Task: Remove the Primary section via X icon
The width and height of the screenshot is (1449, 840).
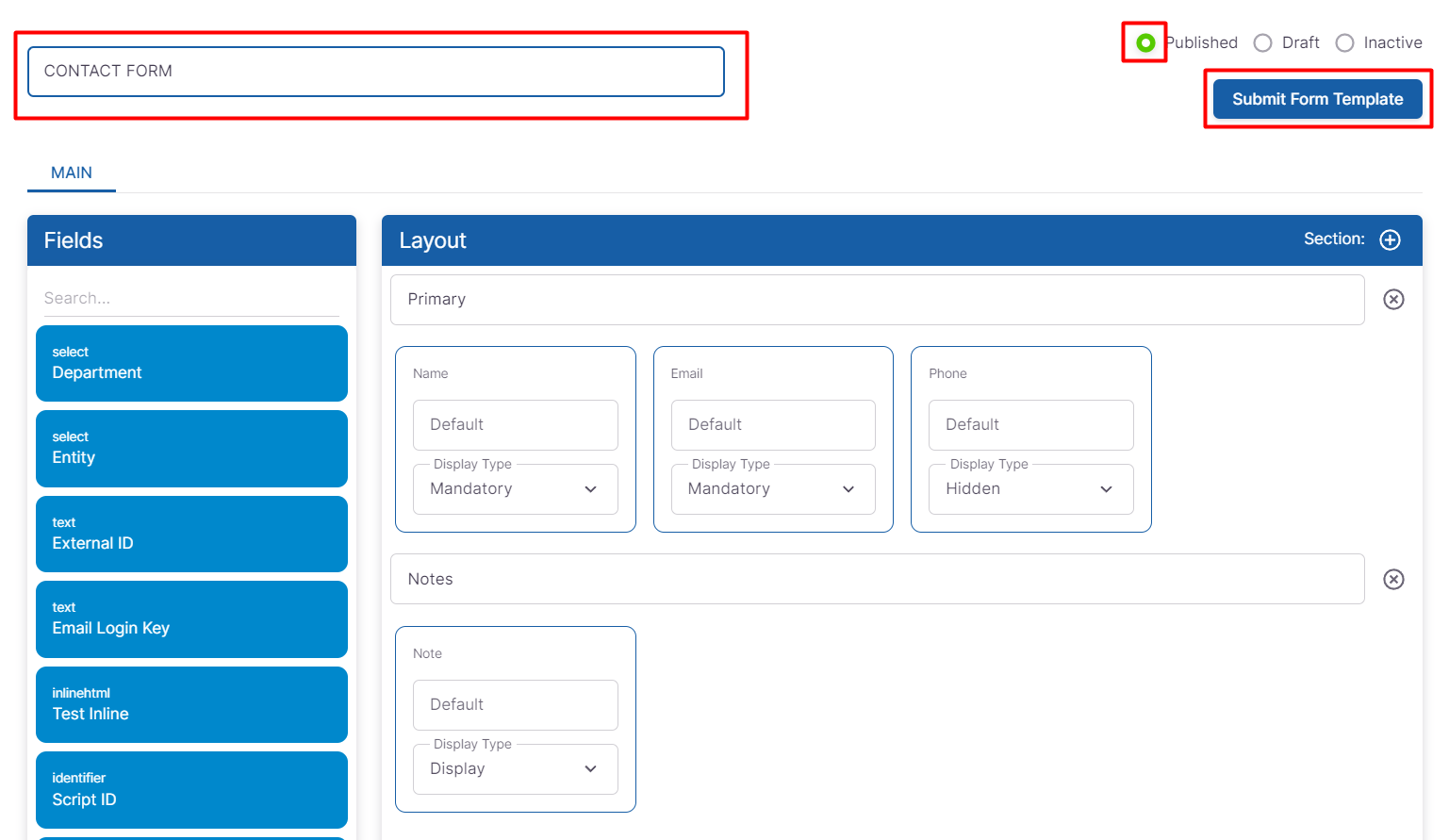Action: pyautogui.click(x=1393, y=300)
